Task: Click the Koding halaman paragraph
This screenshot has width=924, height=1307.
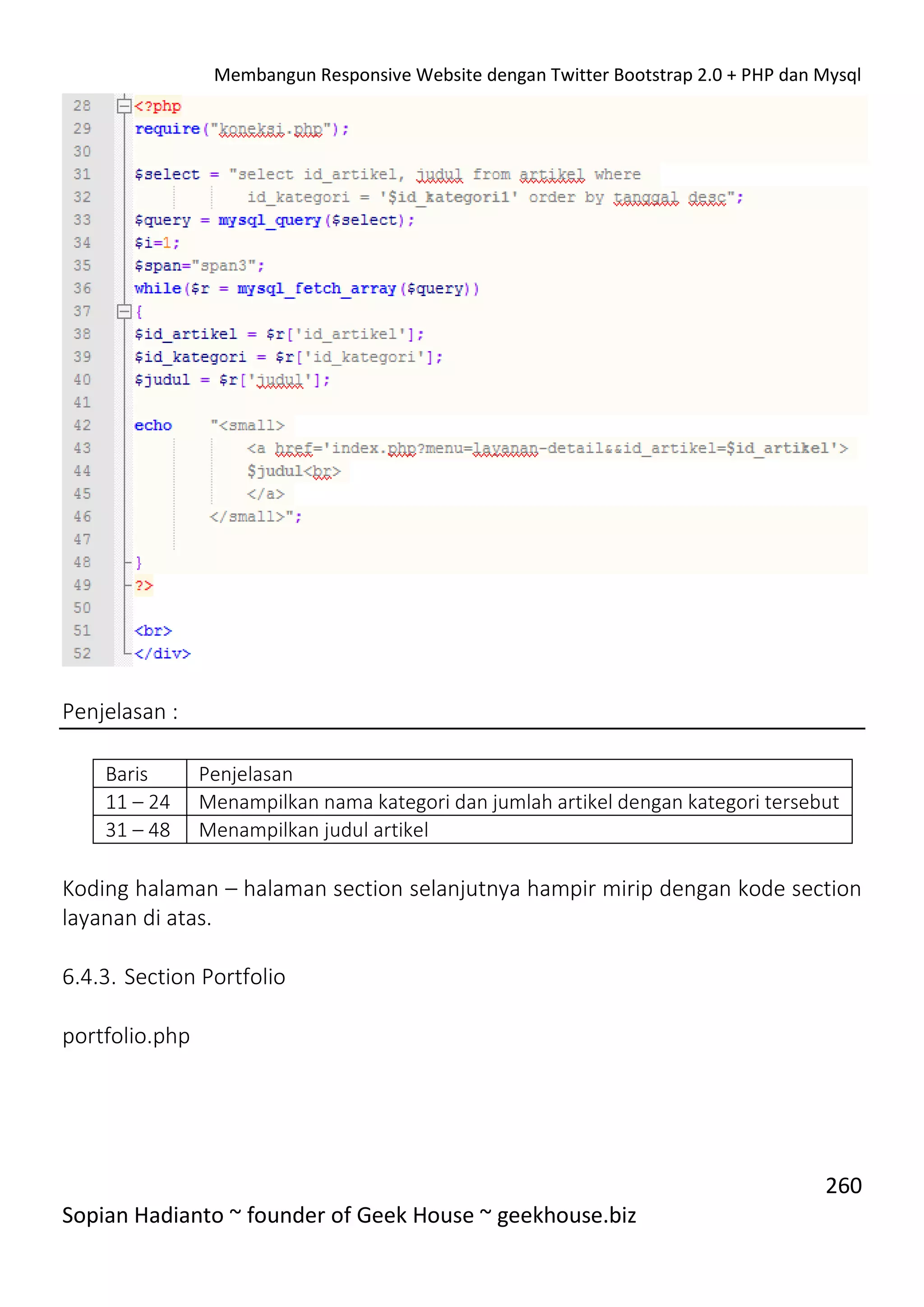Action: pyautogui.click(x=462, y=903)
